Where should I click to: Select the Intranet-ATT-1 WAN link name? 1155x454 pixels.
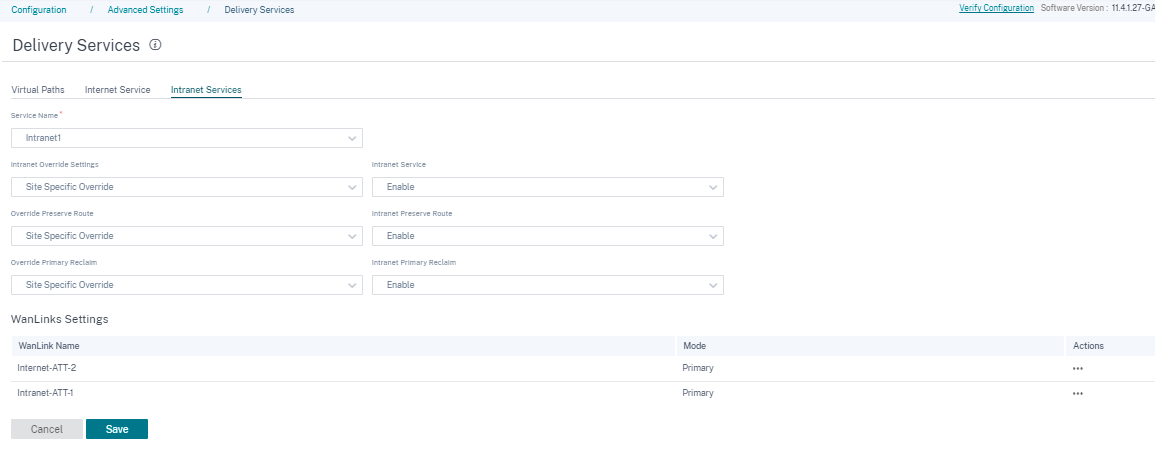[x=45, y=393]
